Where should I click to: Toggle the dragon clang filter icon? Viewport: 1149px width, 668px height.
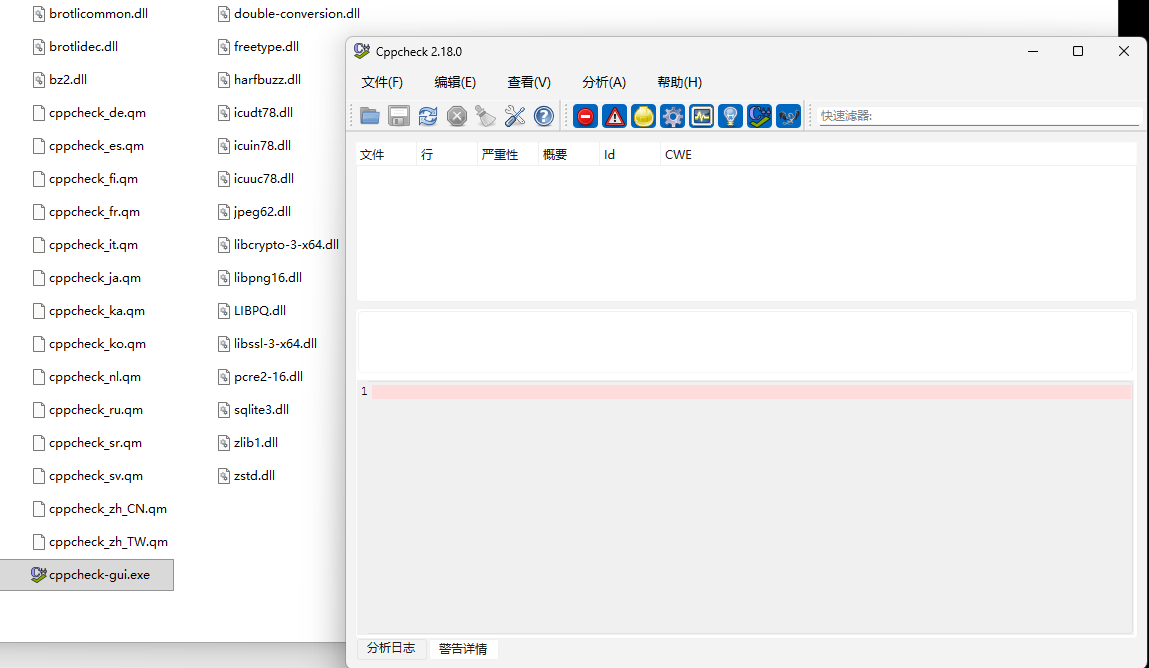pos(788,116)
